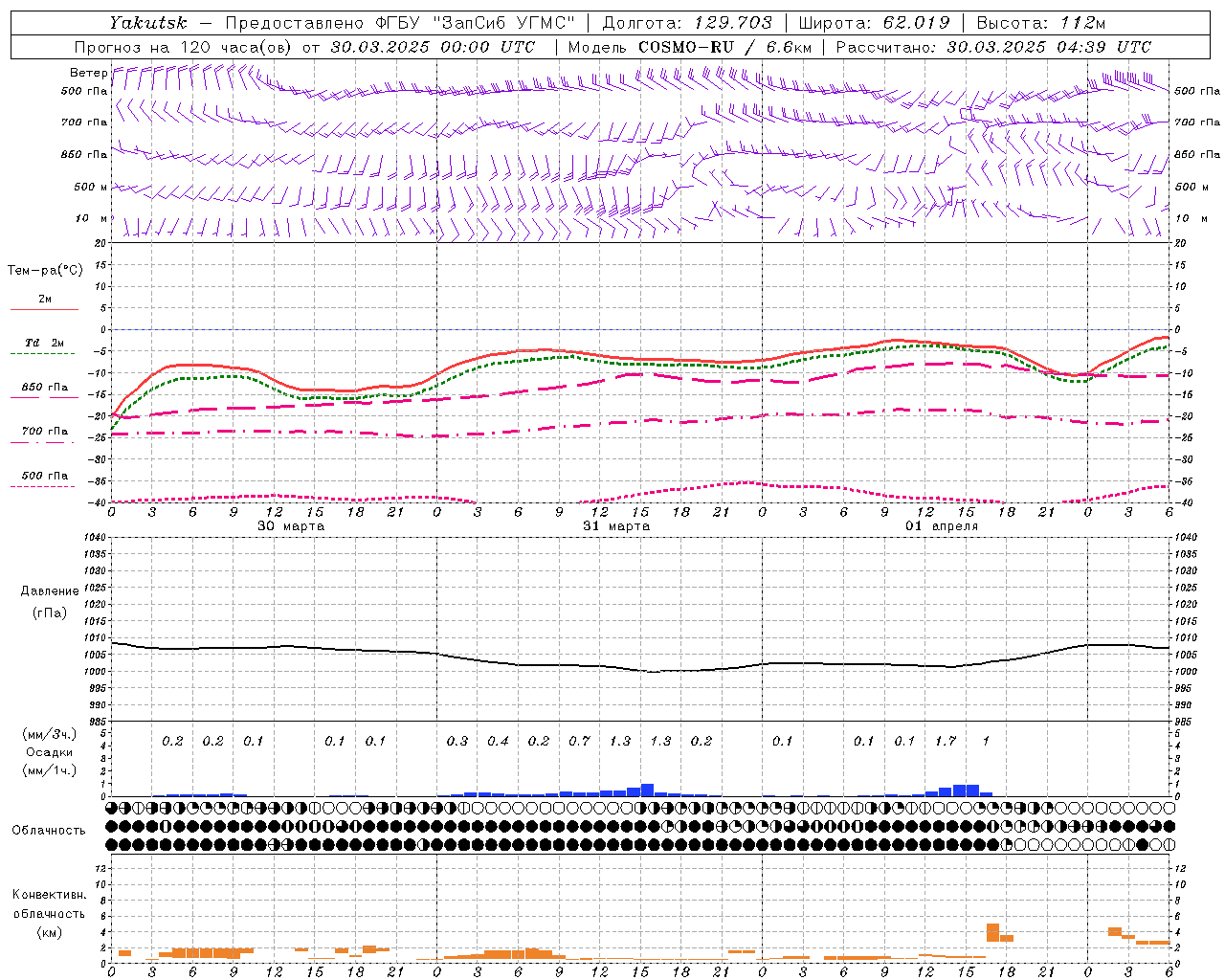Click the "Yakutsk" station title
The height and width of the screenshot is (980, 1225).
pyautogui.click(x=148, y=23)
